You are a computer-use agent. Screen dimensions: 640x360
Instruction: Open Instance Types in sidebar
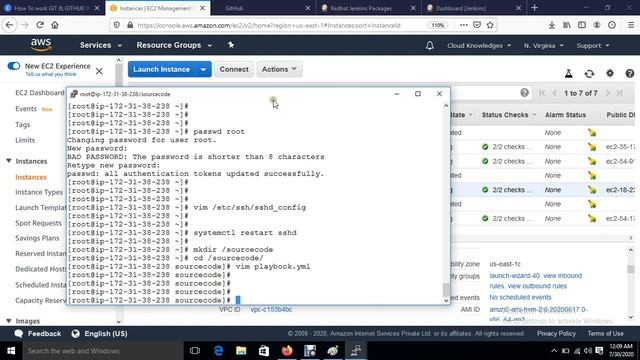39,192
